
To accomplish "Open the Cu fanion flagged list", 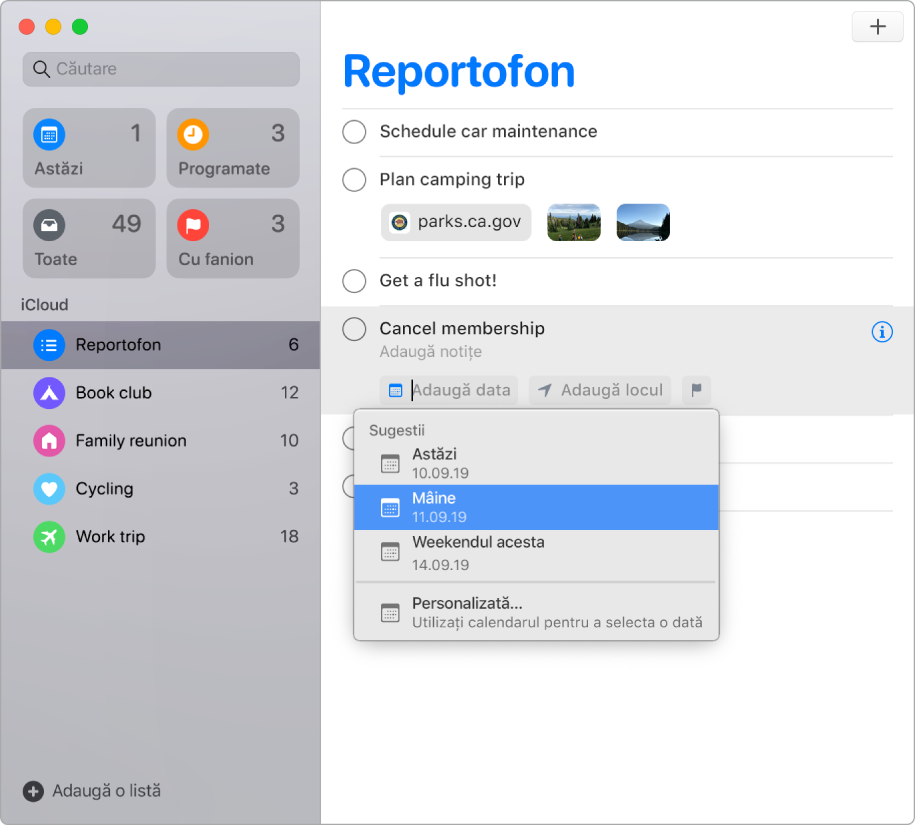I will pos(232,238).
